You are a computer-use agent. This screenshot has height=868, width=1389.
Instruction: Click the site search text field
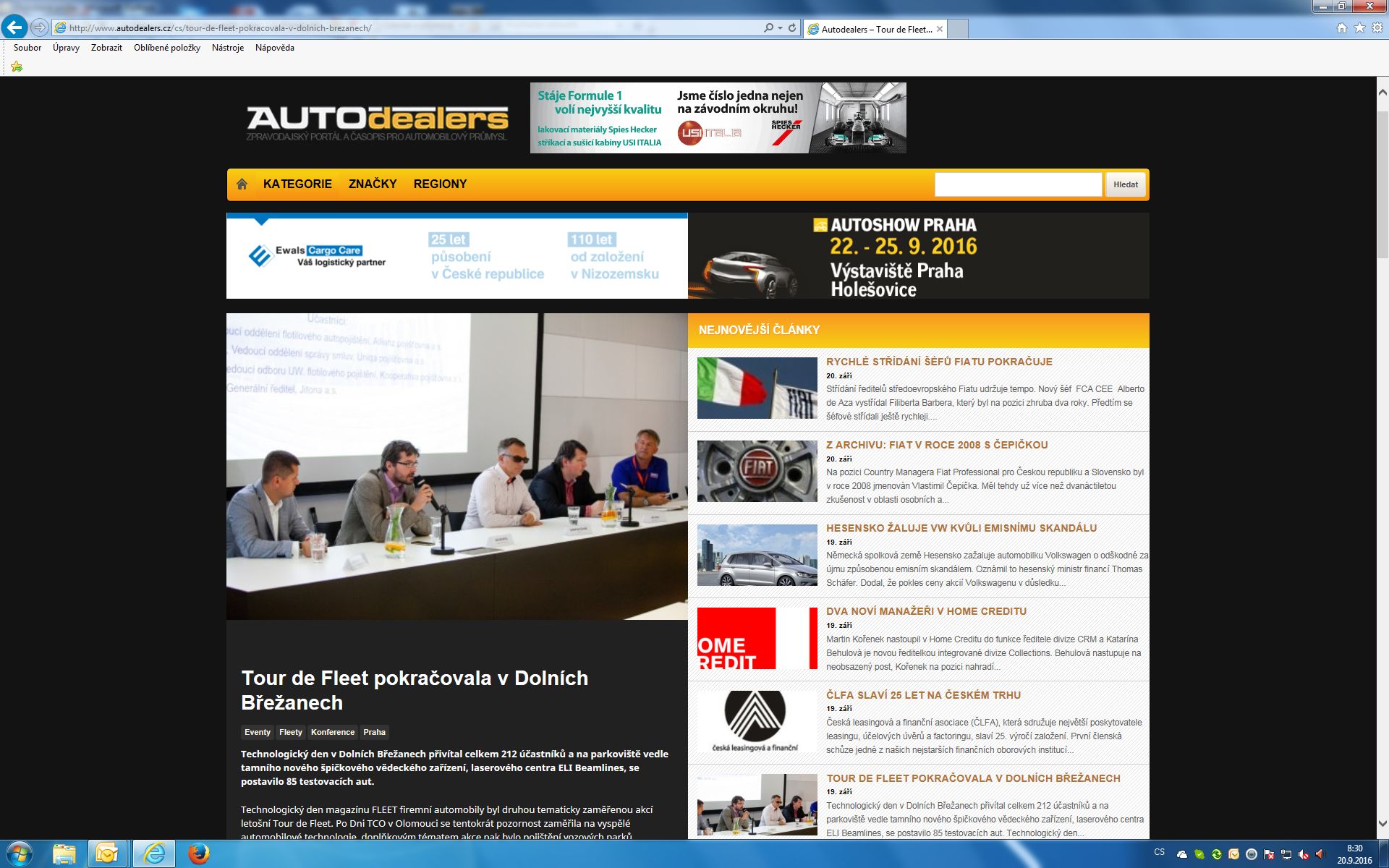[x=1018, y=184]
